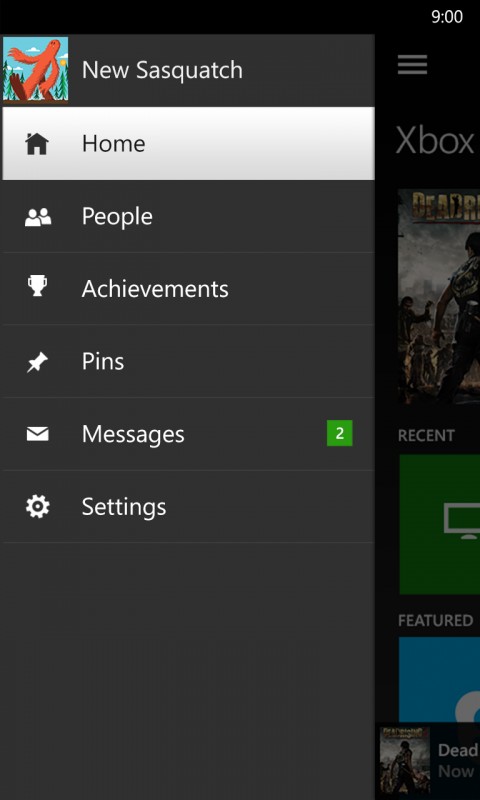Click the Pins pushpin icon

tap(37, 362)
